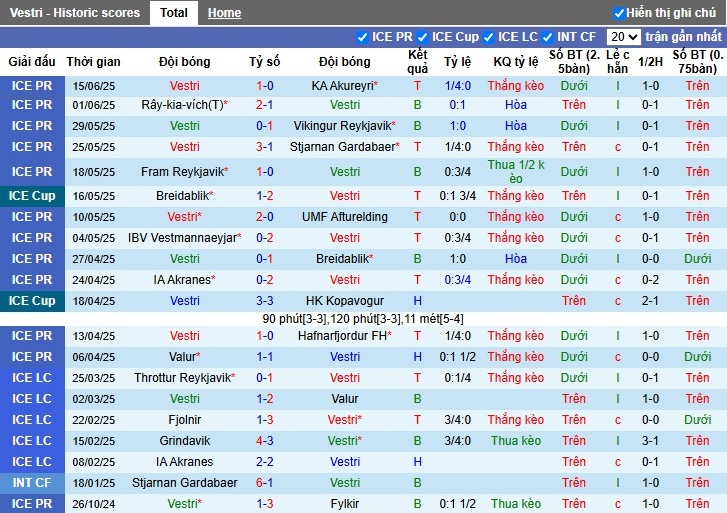Click the 1-0 score against KA Akureyri
The height and width of the screenshot is (513, 727).
pyautogui.click(x=265, y=86)
